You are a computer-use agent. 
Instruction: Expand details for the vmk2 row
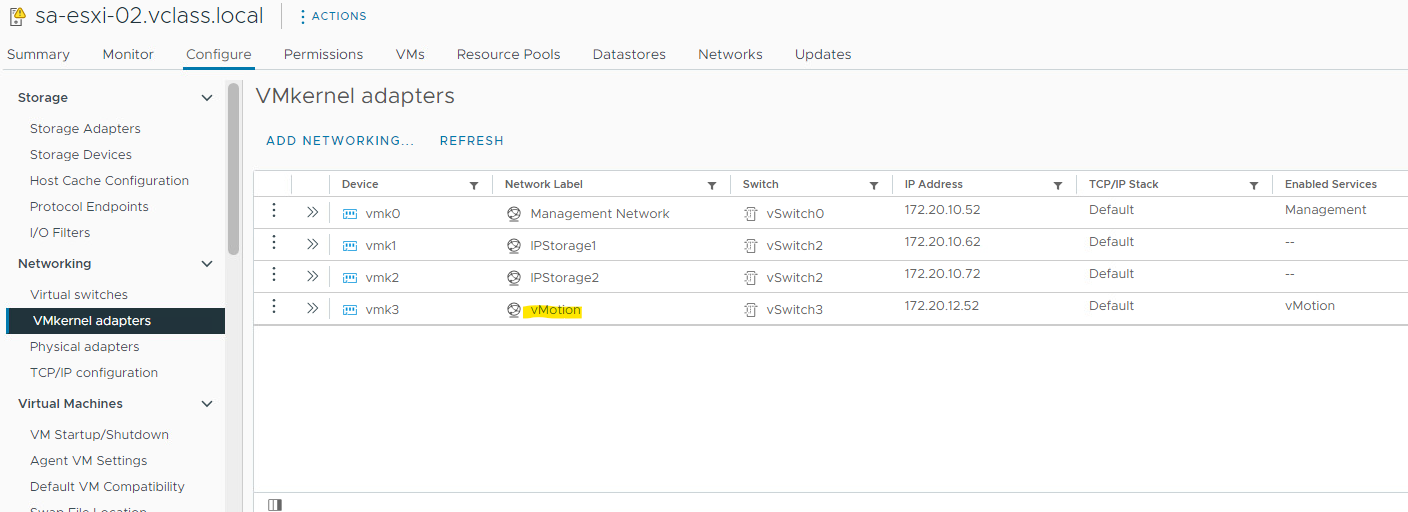312,276
